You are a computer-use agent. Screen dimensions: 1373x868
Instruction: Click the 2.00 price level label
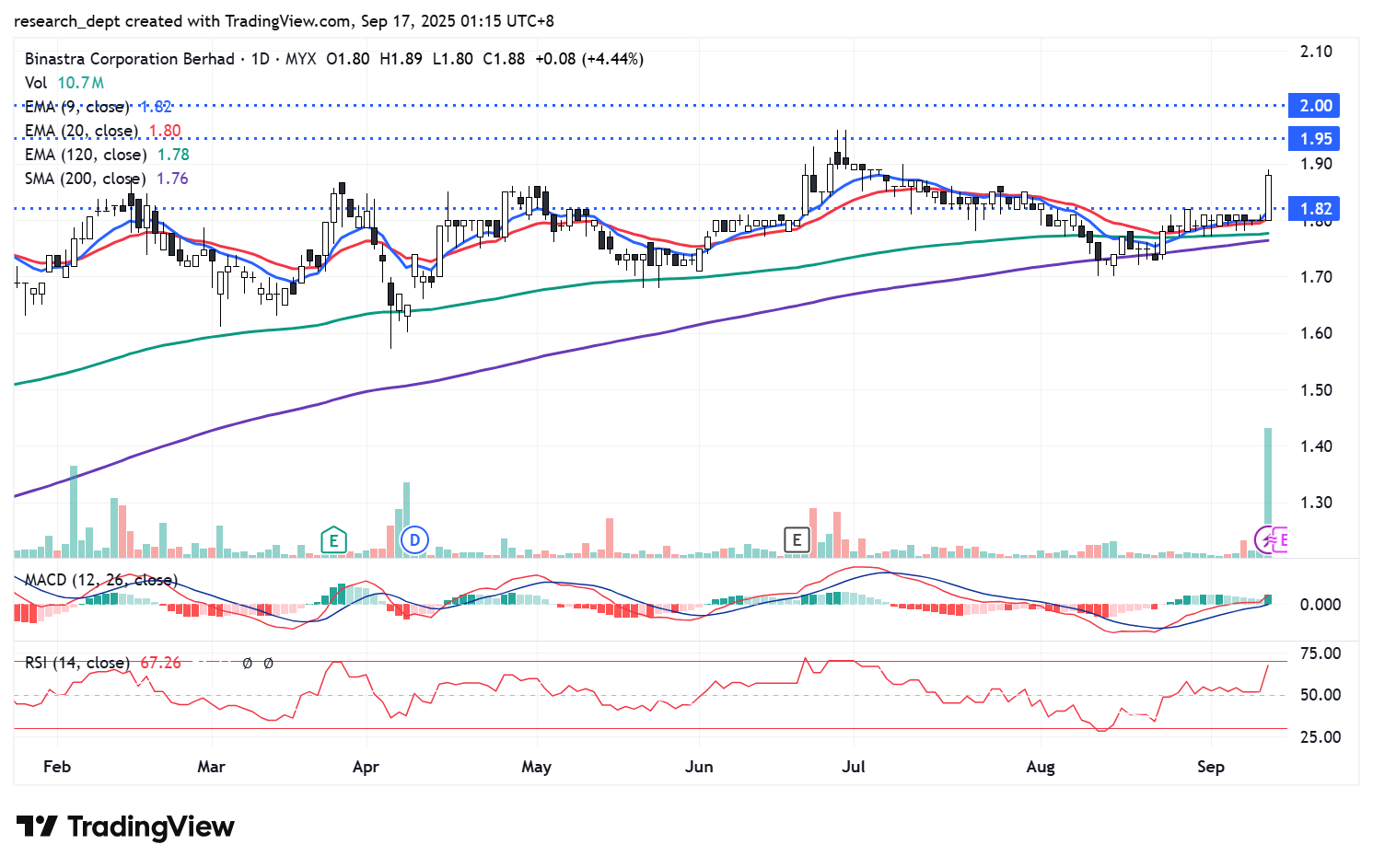pos(1315,106)
